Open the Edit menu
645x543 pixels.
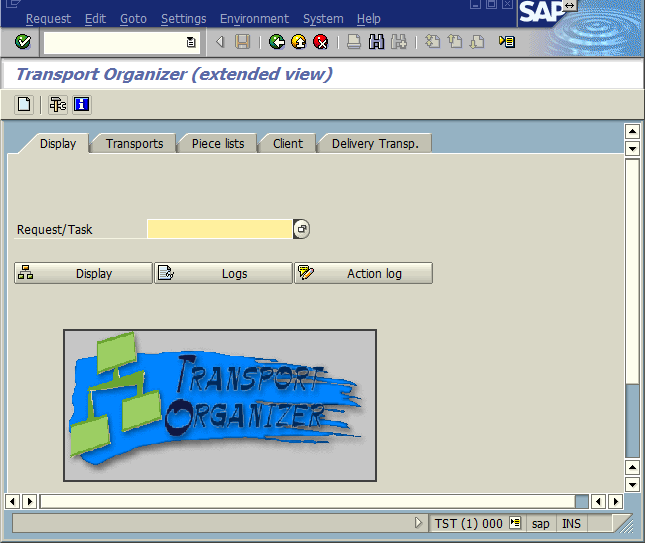(x=95, y=19)
